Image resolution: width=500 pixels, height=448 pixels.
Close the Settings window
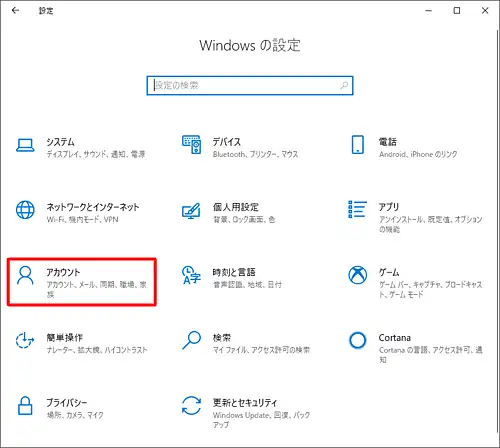pos(485,11)
